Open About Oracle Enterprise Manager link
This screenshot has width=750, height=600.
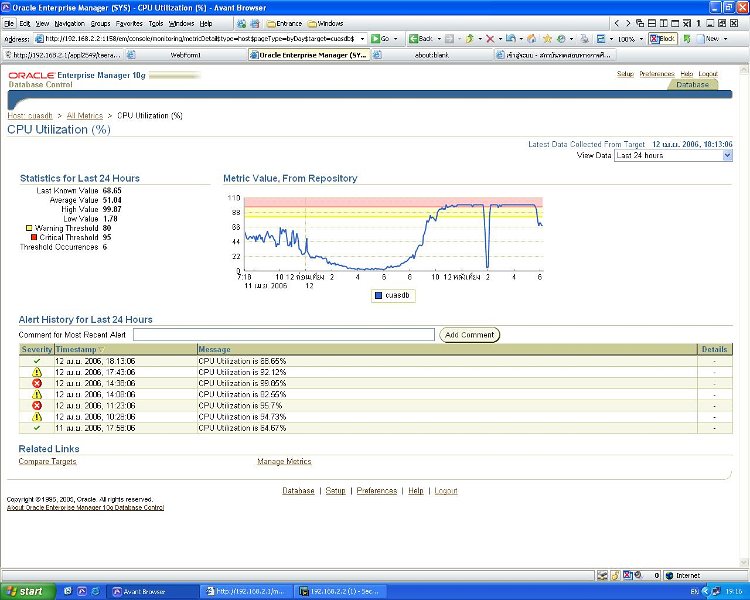[86, 508]
